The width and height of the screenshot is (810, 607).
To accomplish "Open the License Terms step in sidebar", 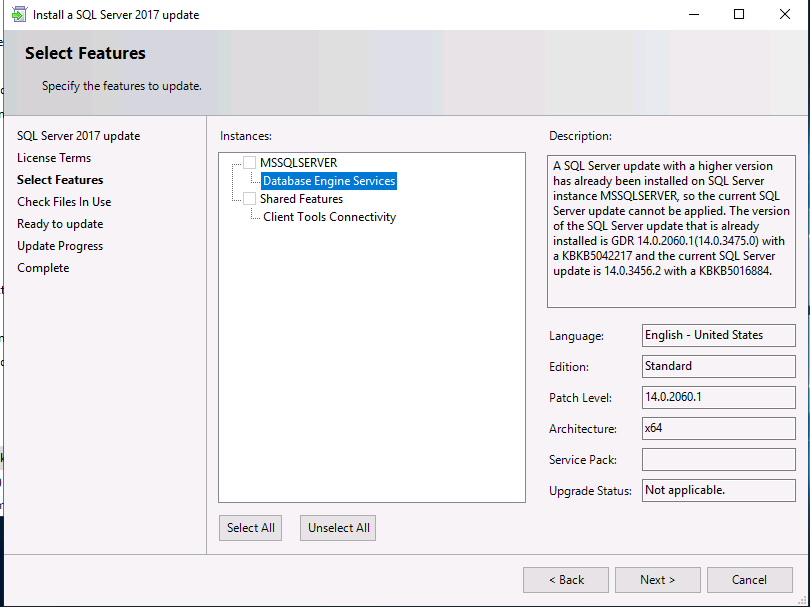I will 54,158.
